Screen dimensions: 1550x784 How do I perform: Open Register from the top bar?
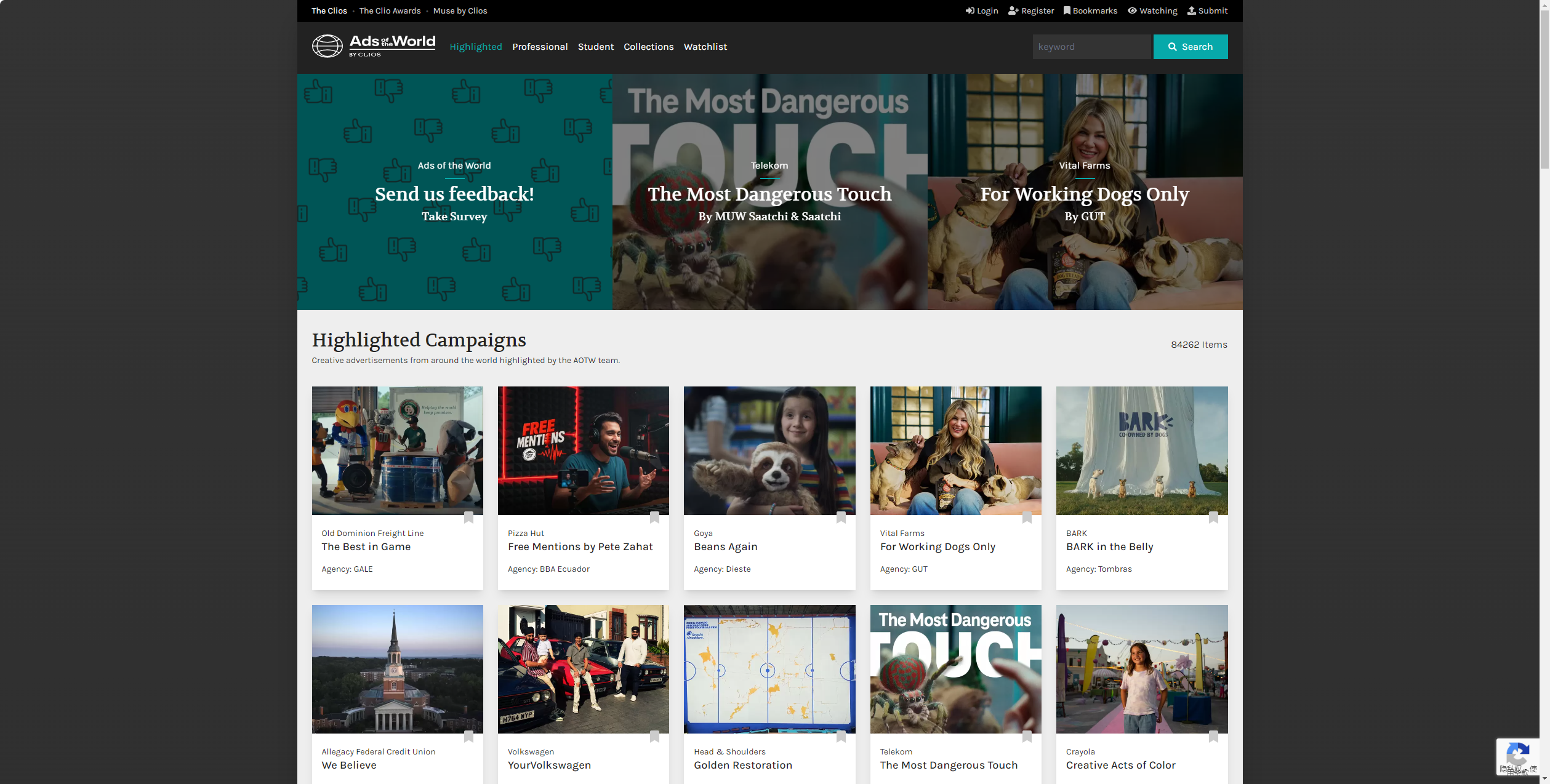1031,10
